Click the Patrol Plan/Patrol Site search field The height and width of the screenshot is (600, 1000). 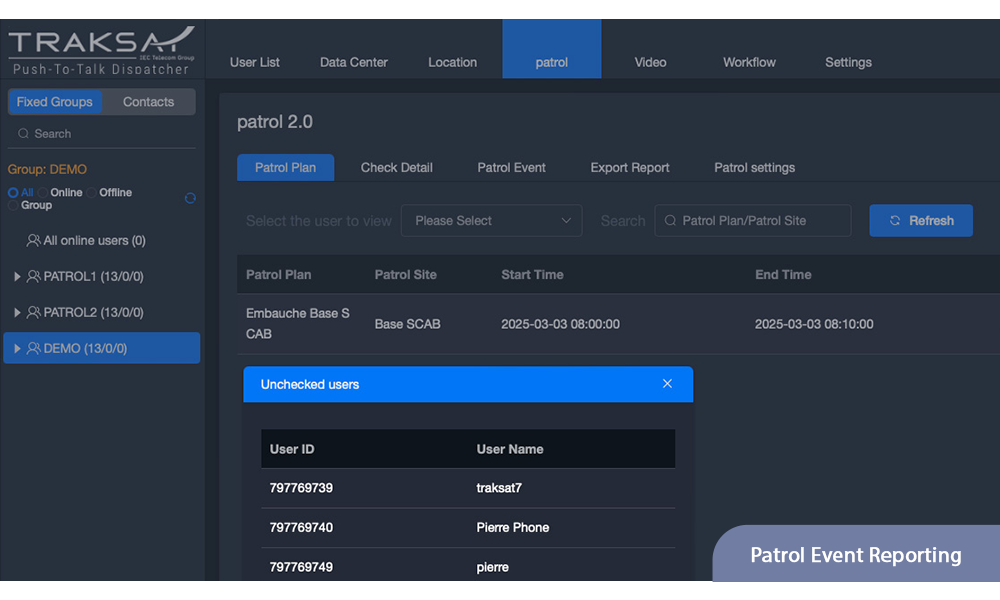coord(760,221)
